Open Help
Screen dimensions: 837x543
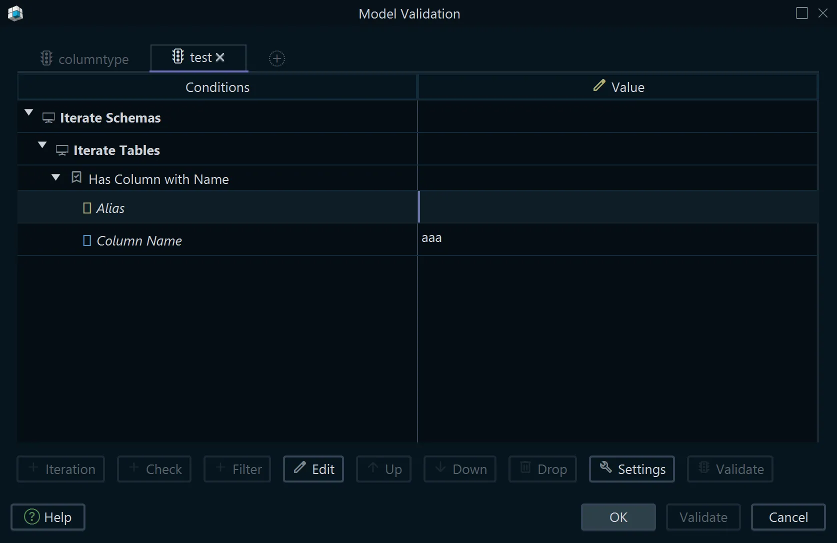[48, 517]
